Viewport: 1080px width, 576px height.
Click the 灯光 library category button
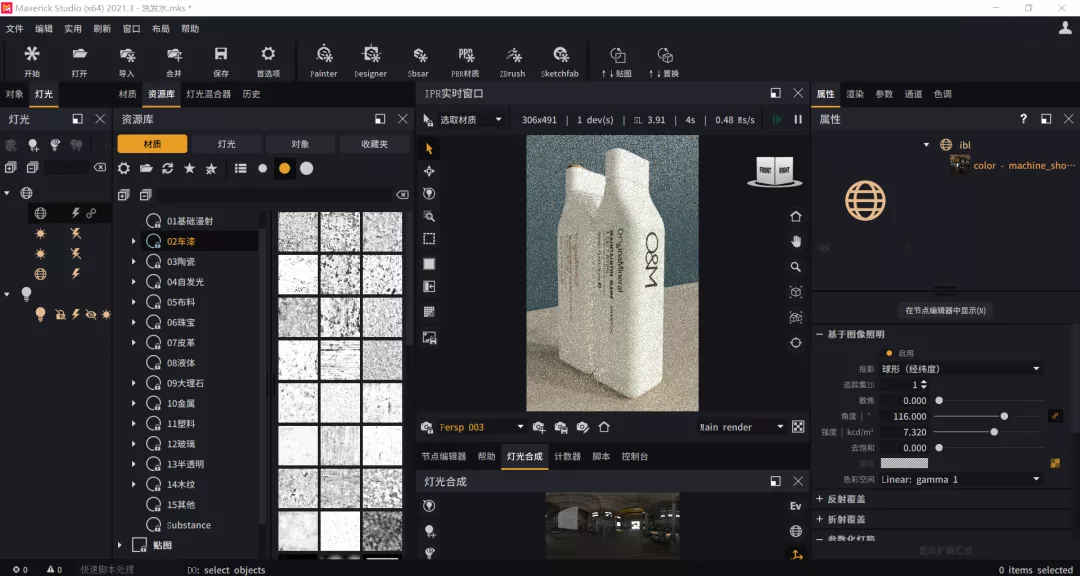[x=227, y=144]
